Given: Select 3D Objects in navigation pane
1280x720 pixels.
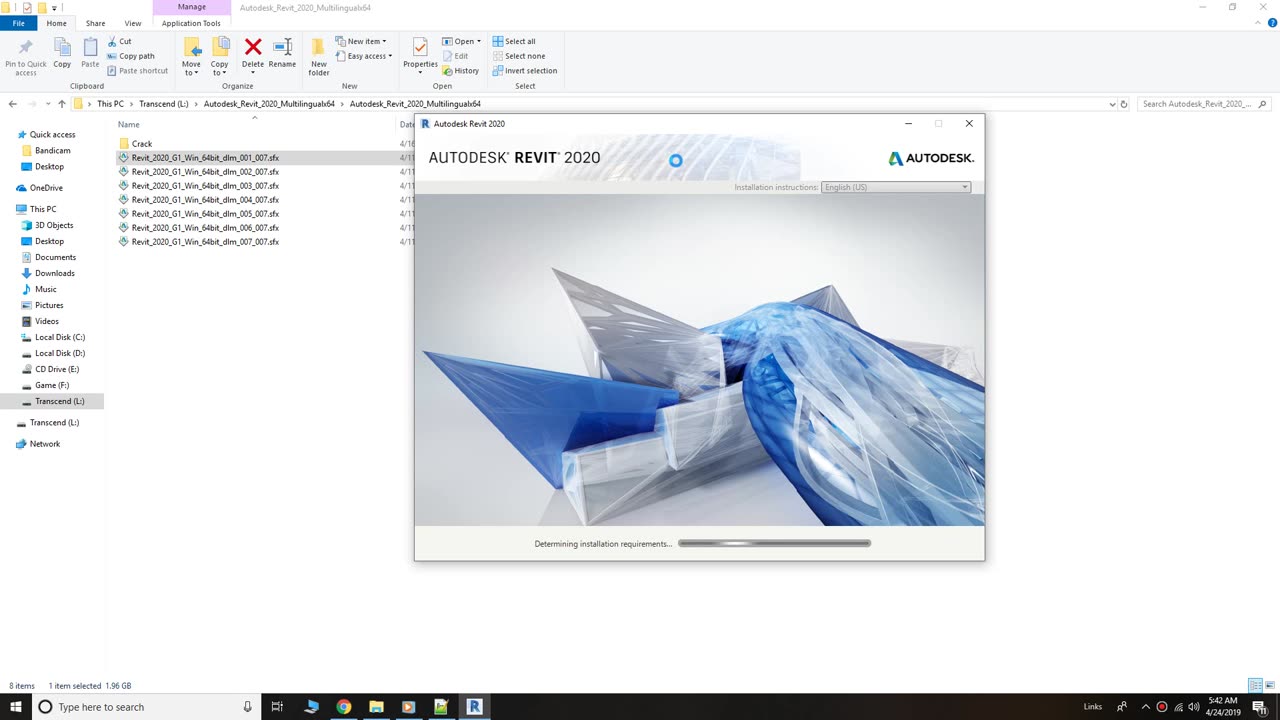Looking at the screenshot, I should pos(54,225).
